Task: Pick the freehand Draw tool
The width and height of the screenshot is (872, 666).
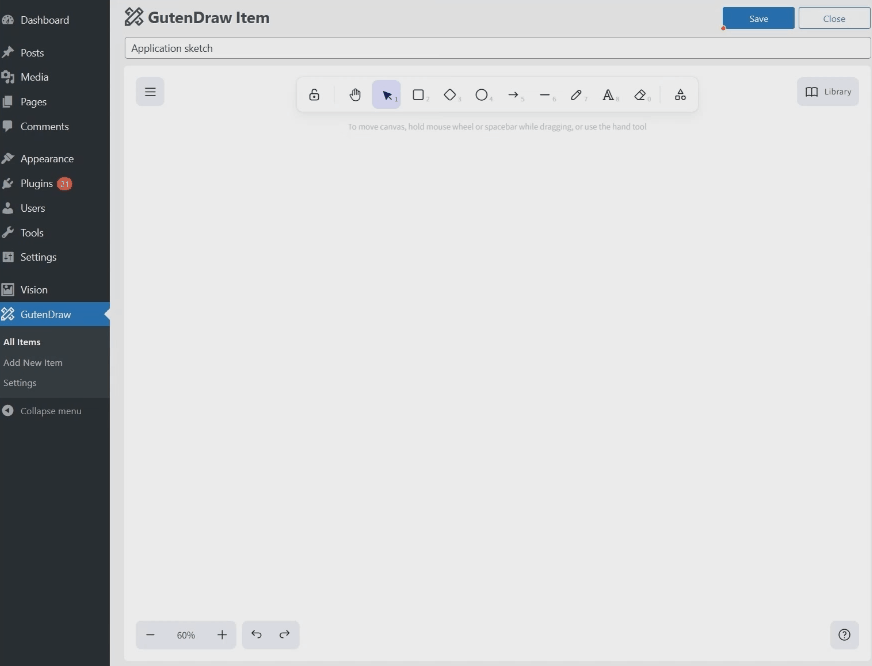Action: point(577,94)
